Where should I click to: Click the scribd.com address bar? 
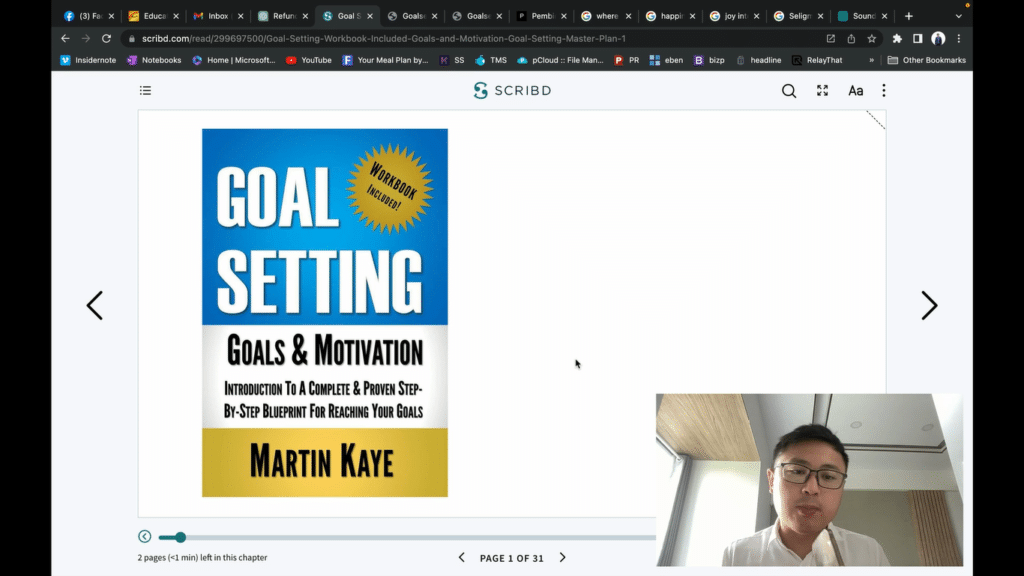pyautogui.click(x=384, y=39)
